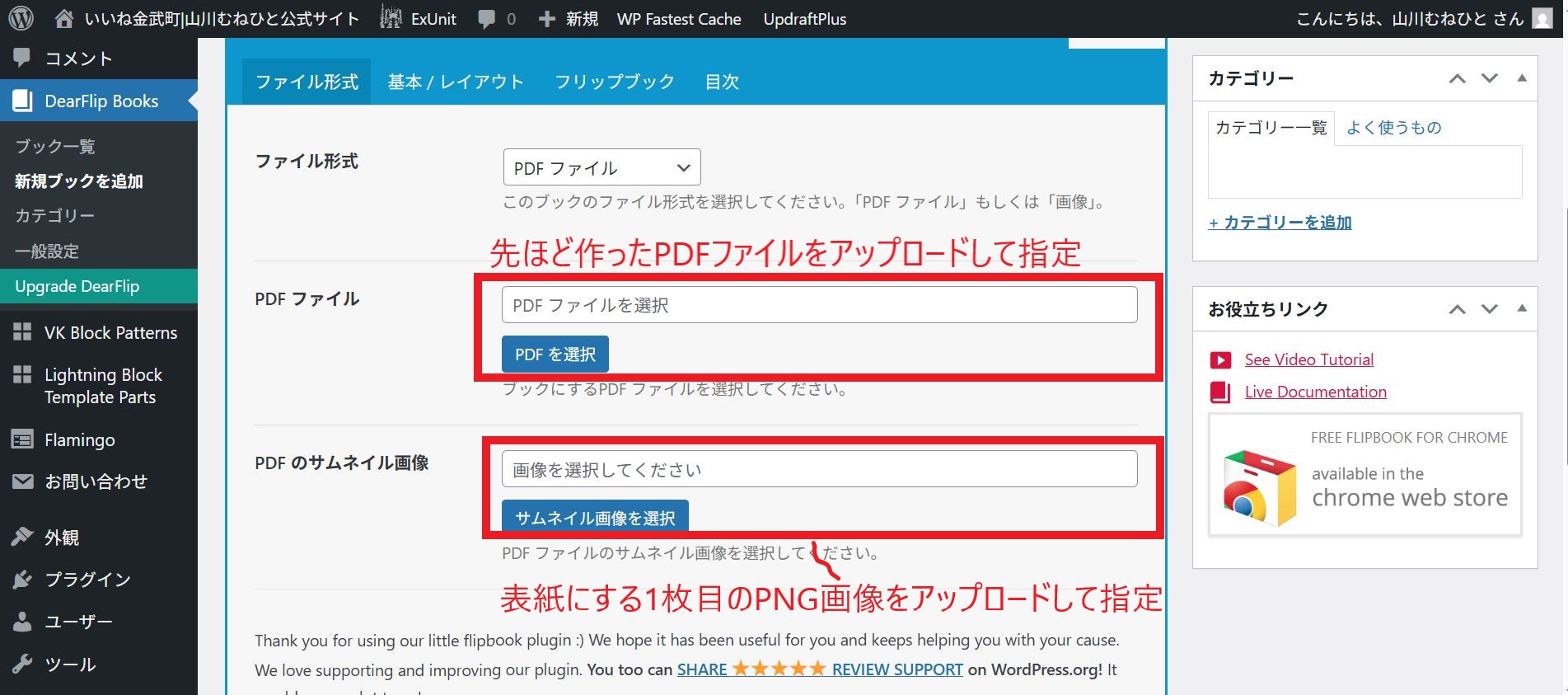Open the Flamingo menu icon
The width and height of the screenshot is (1568, 695).
coord(22,439)
